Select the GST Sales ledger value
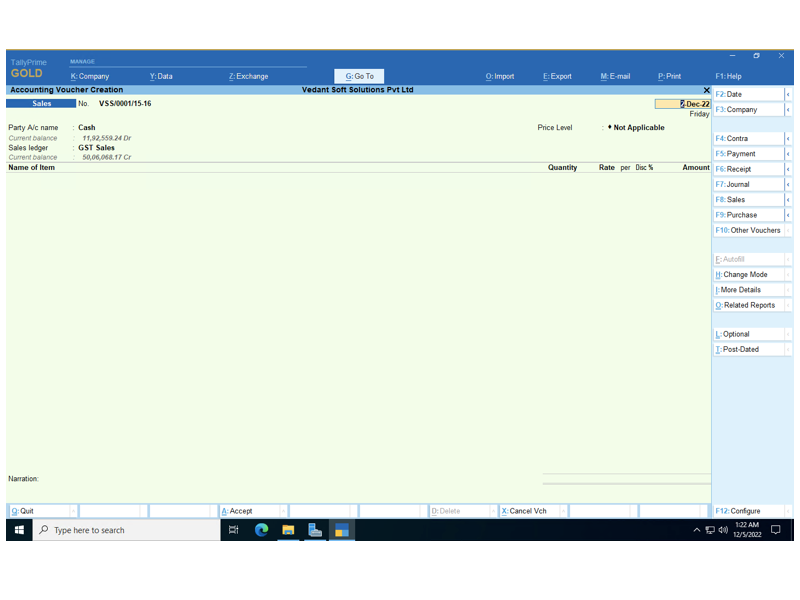The height and width of the screenshot is (600, 800). (x=96, y=148)
